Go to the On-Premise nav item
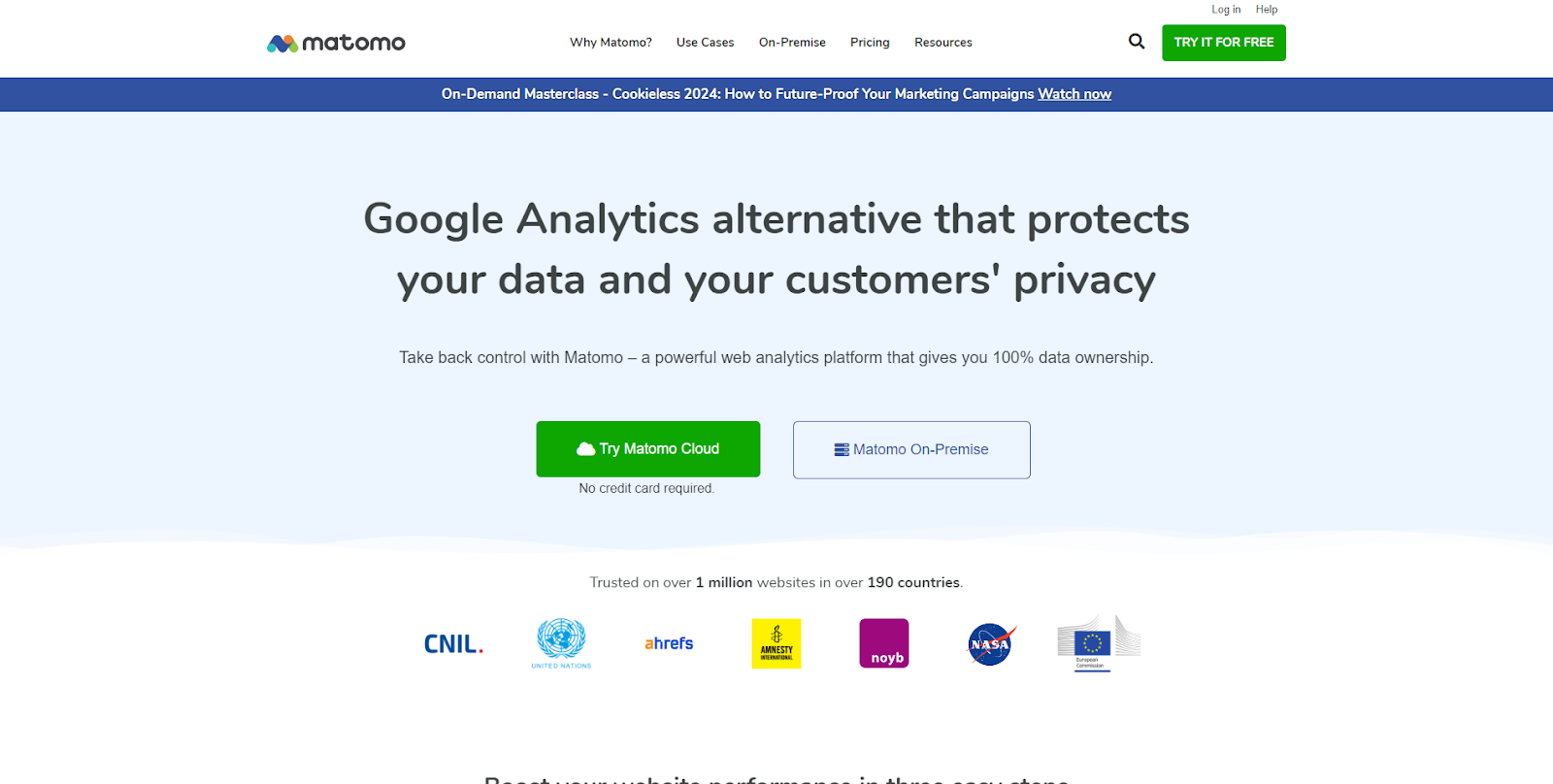This screenshot has height=784, width=1553. (x=792, y=43)
